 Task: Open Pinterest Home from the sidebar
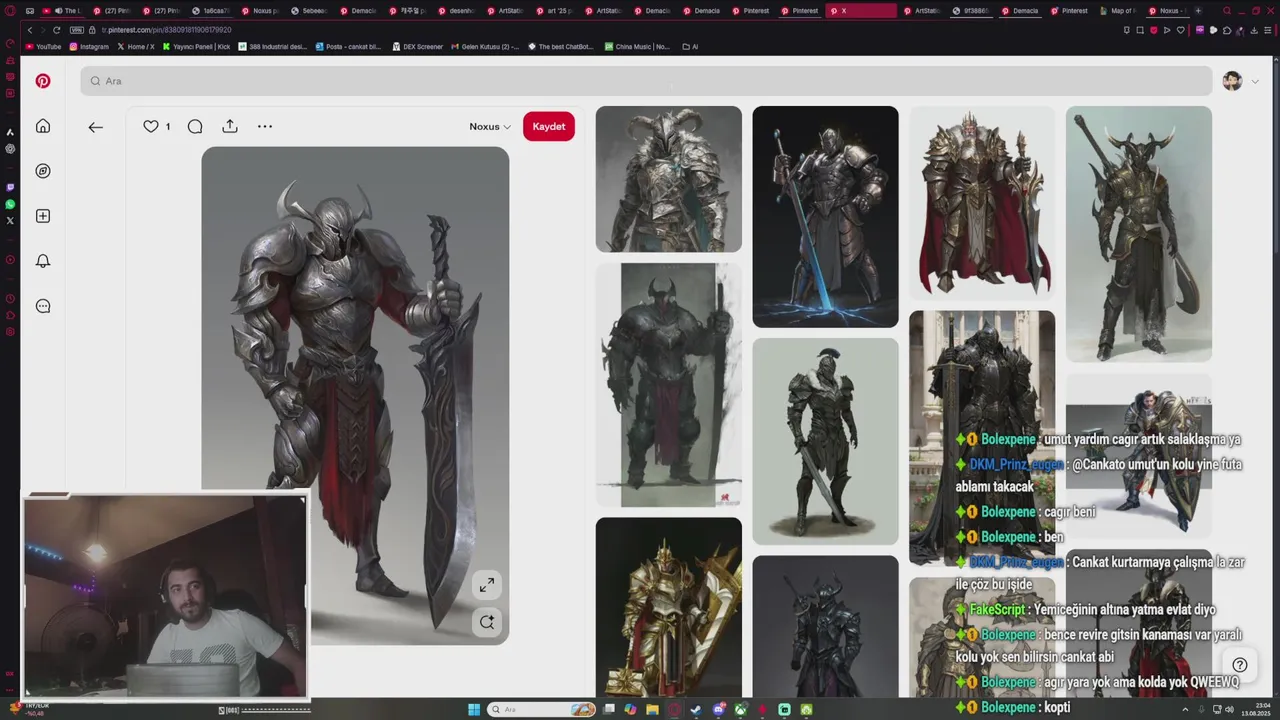click(x=43, y=126)
